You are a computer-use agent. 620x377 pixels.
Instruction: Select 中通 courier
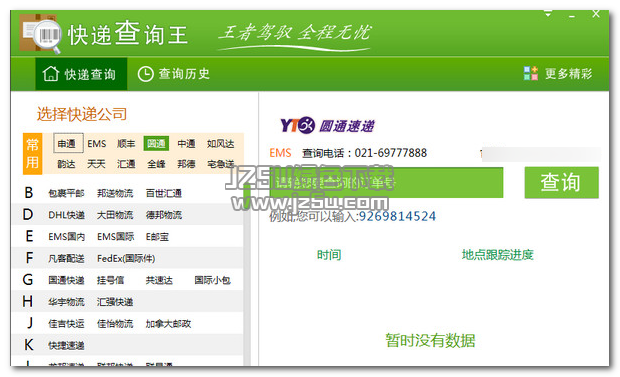coord(186,144)
